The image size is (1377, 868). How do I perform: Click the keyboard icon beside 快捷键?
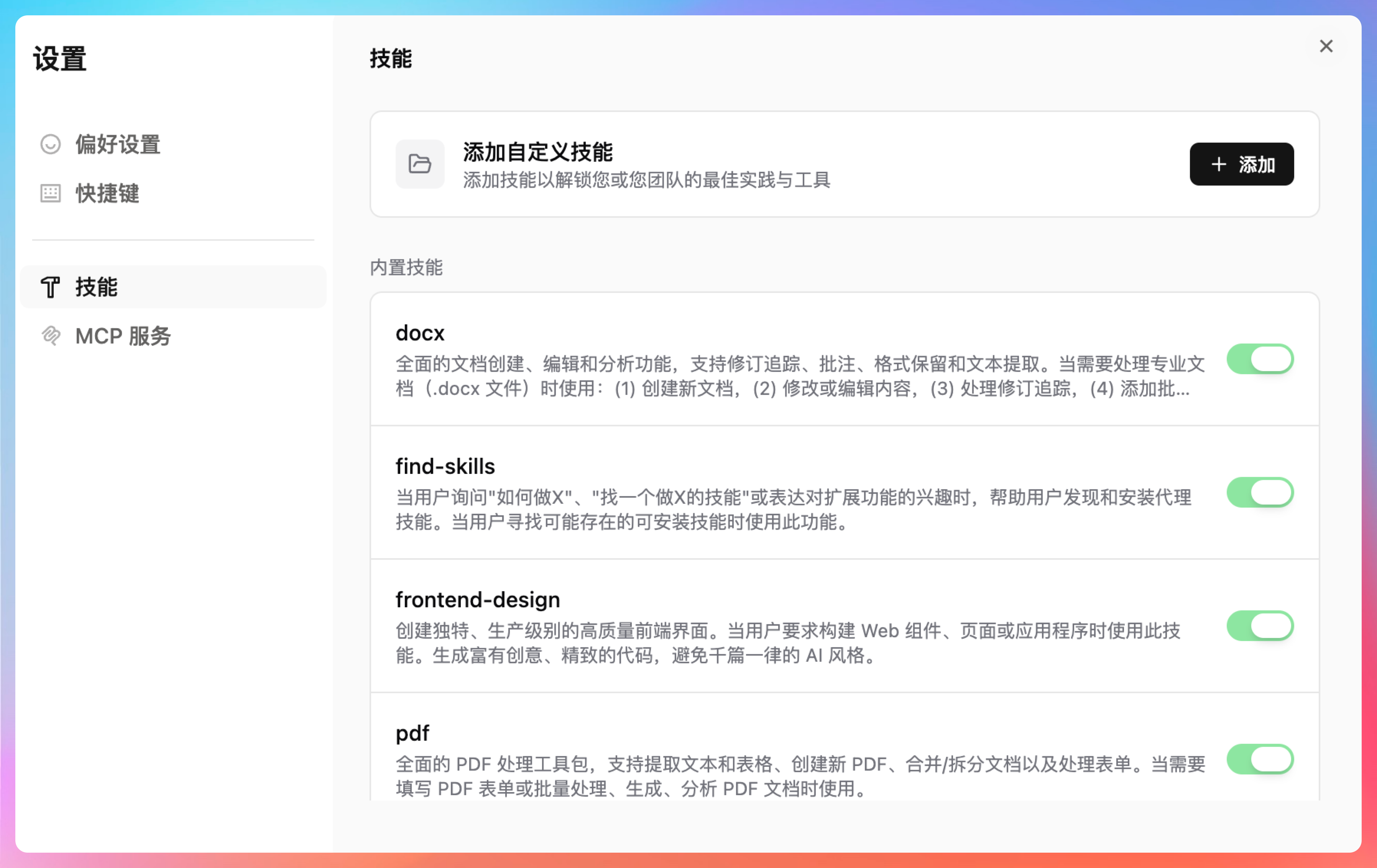(50, 193)
